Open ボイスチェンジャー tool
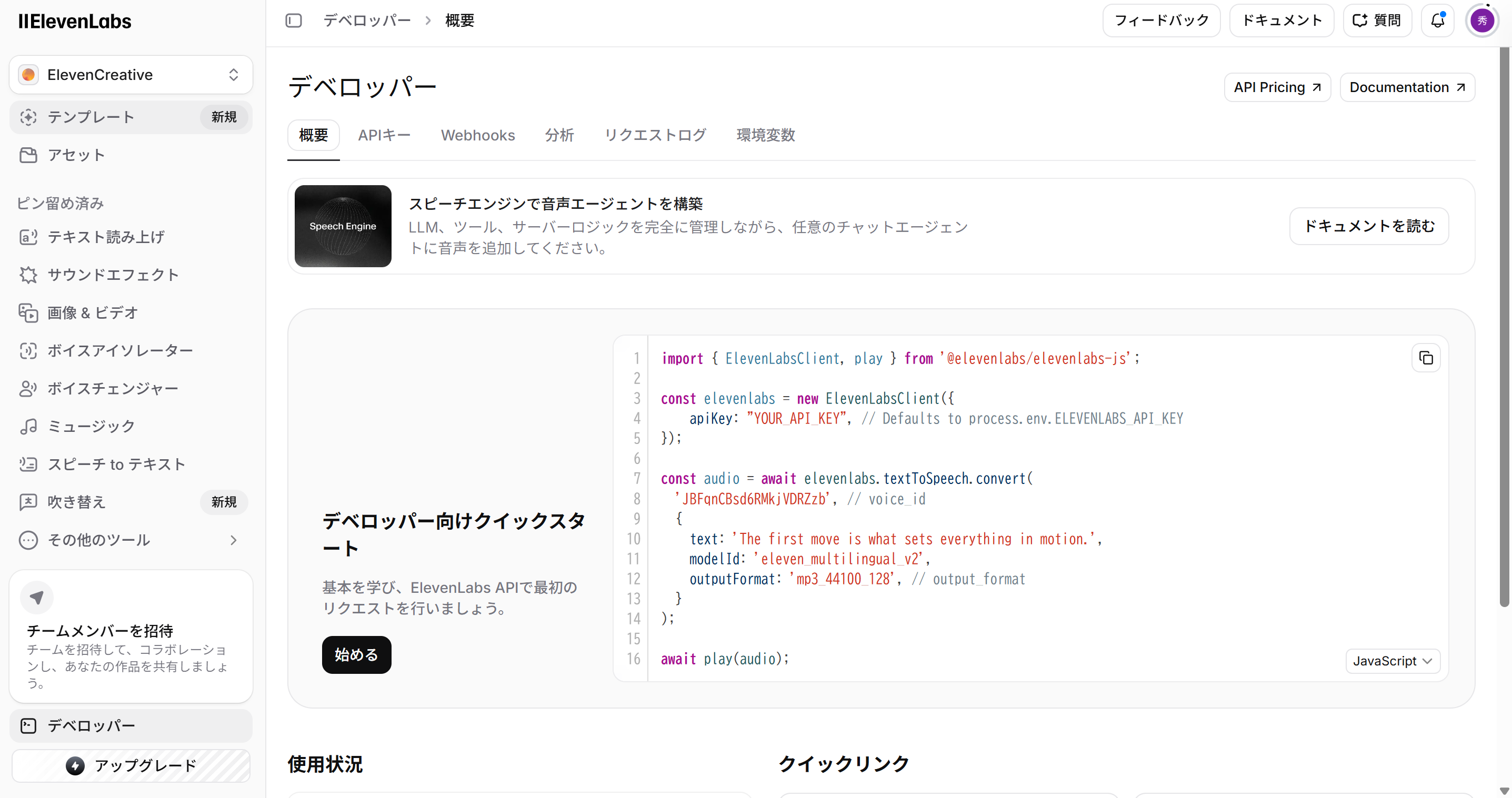Viewport: 1512px width, 798px height. 131,388
